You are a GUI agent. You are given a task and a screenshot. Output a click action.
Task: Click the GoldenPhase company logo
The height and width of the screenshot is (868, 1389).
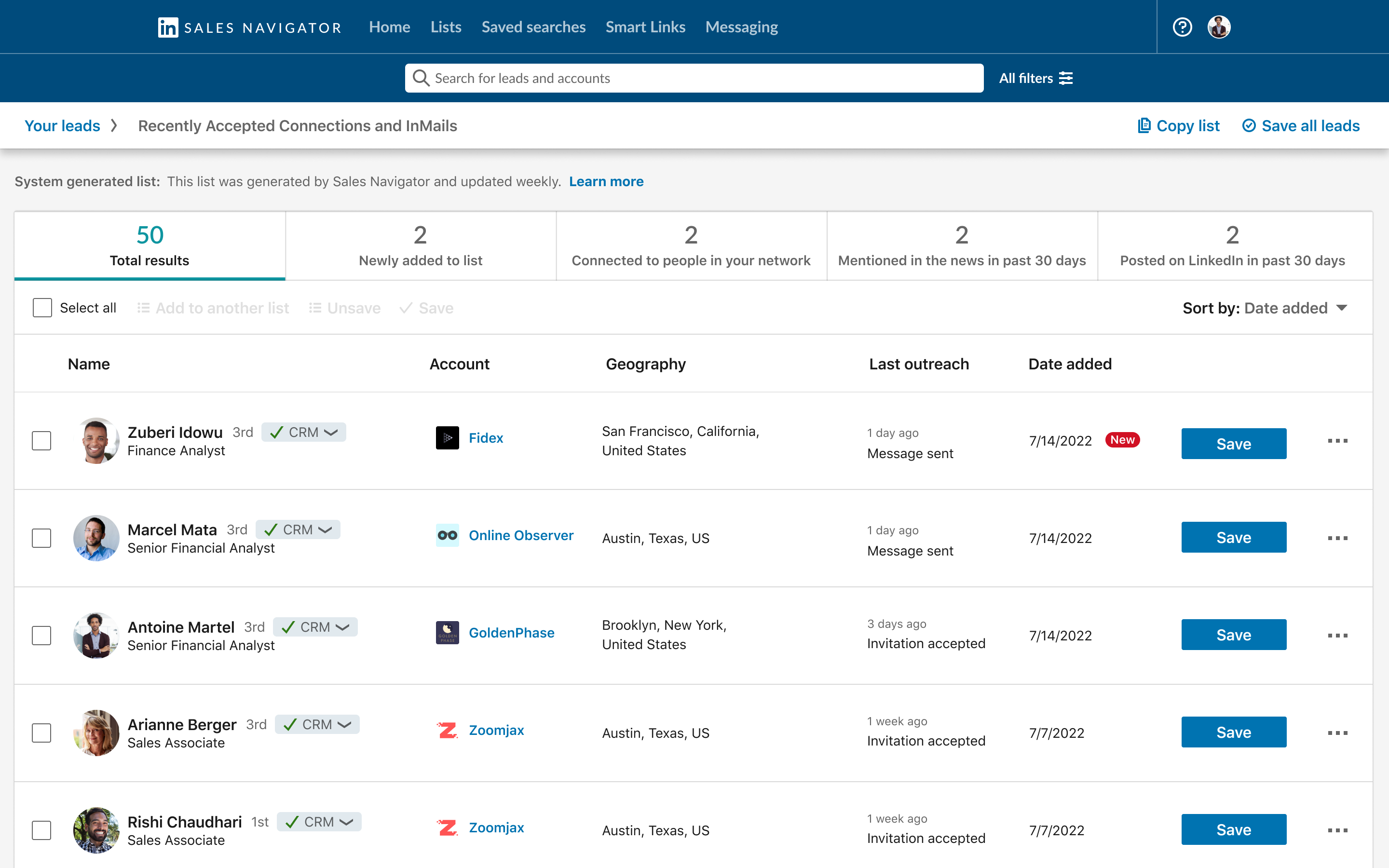447,633
